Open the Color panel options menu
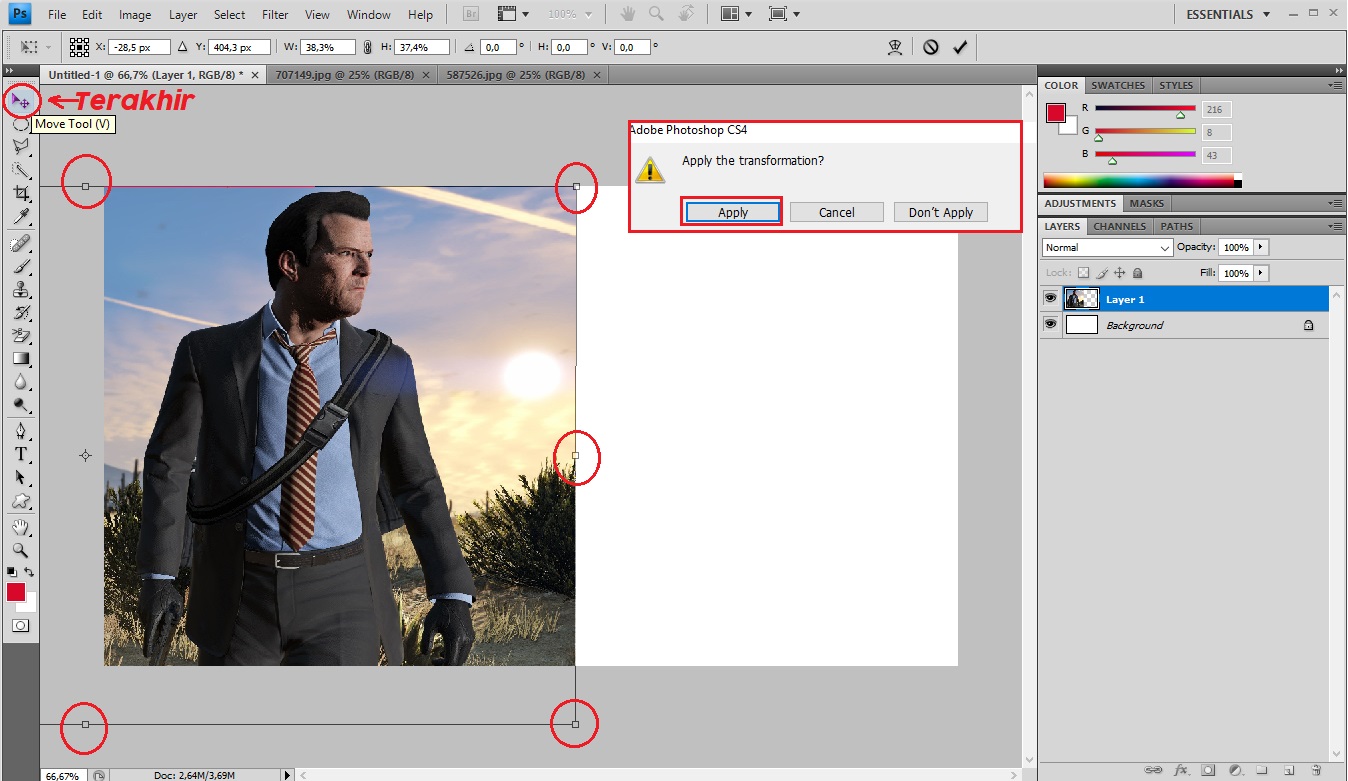 [x=1336, y=86]
